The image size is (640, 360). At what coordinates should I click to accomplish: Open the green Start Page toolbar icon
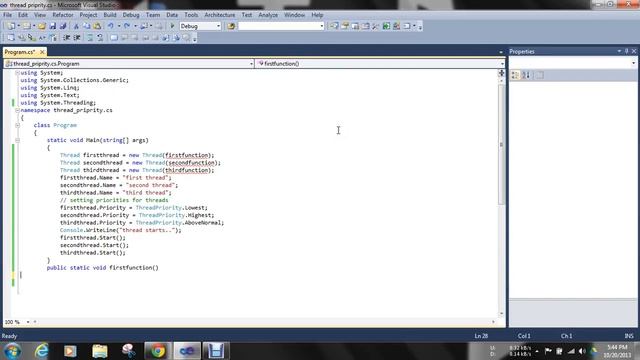pyautogui.click(x=386, y=26)
